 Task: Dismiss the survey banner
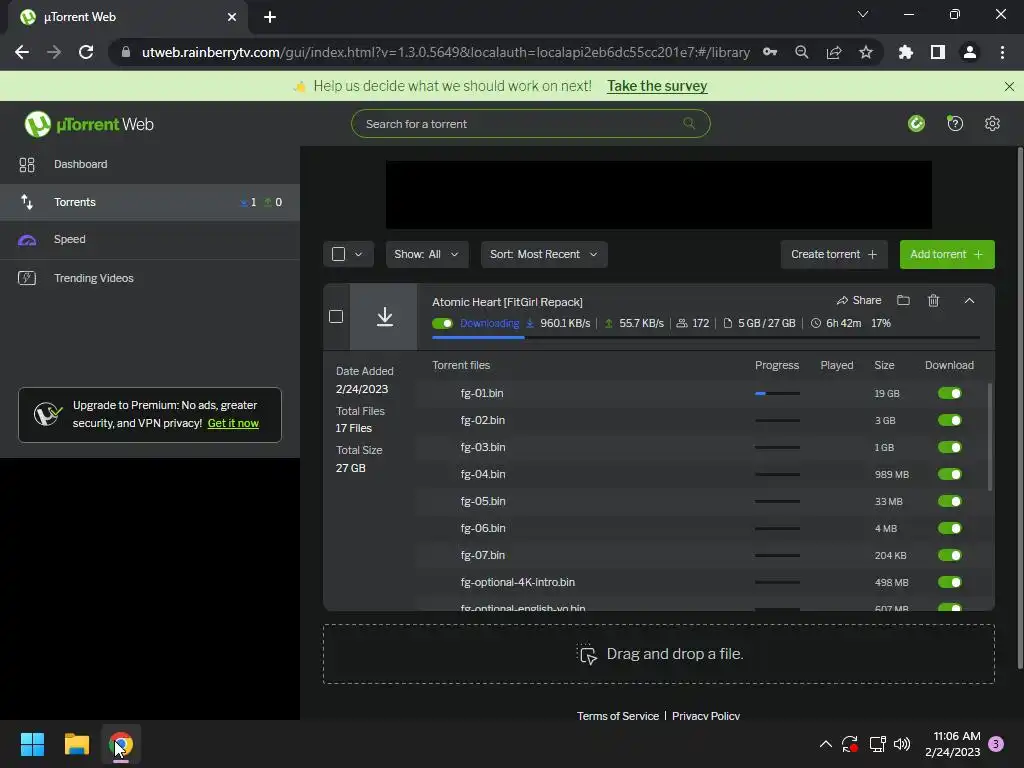pyautogui.click(x=1009, y=86)
